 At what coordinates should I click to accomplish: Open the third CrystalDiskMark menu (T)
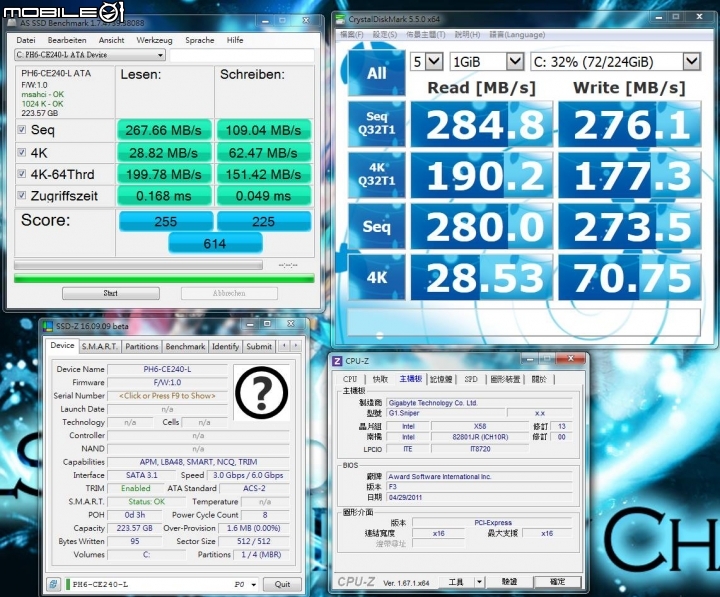[426, 34]
